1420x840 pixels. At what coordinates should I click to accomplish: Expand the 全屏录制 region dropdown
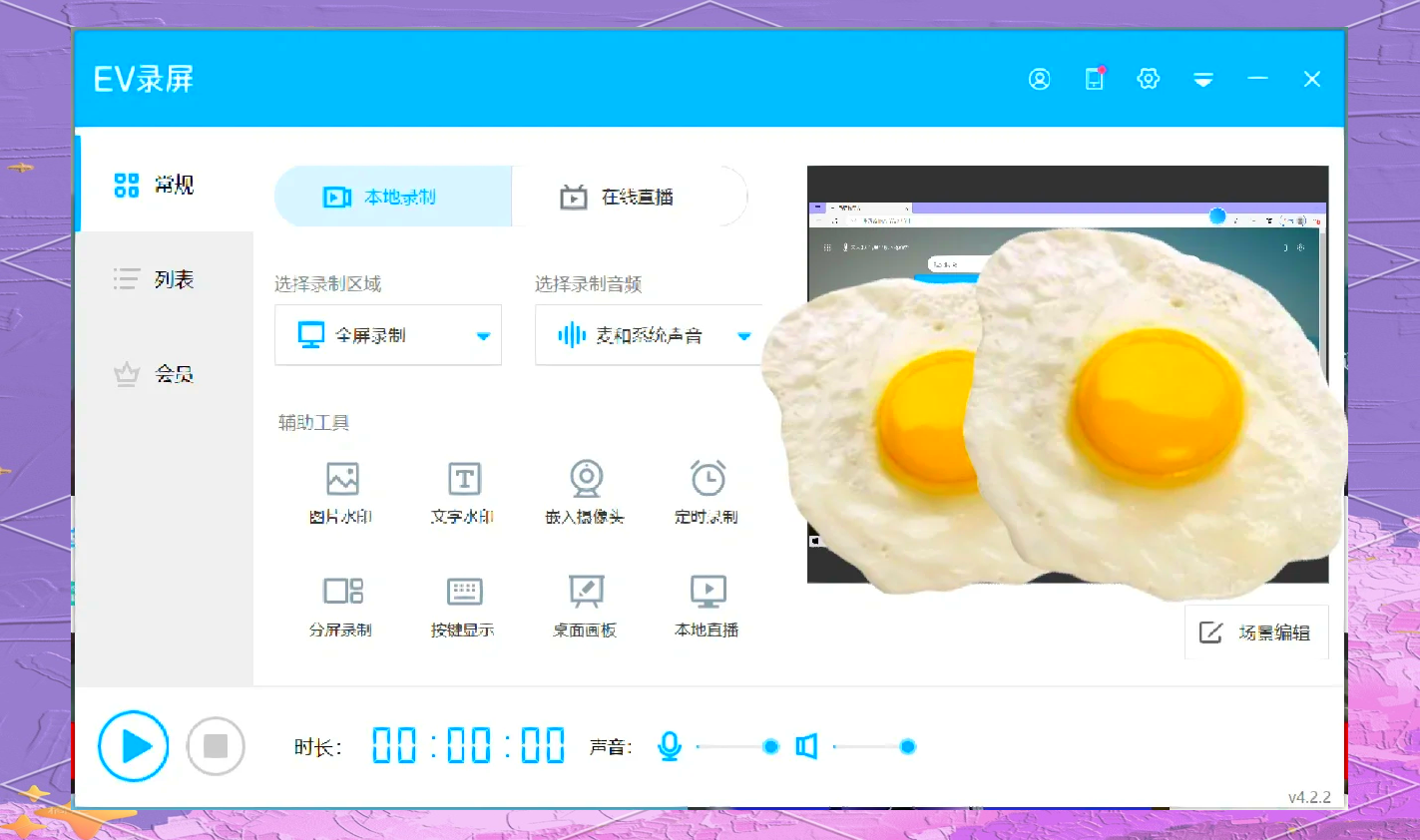coord(388,335)
